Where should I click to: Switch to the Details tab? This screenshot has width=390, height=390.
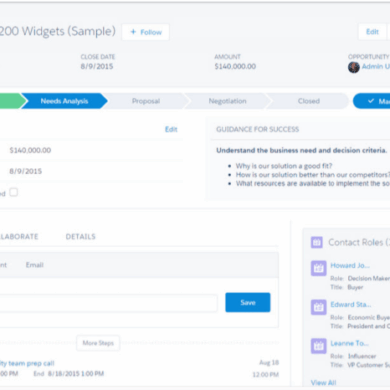coord(80,237)
